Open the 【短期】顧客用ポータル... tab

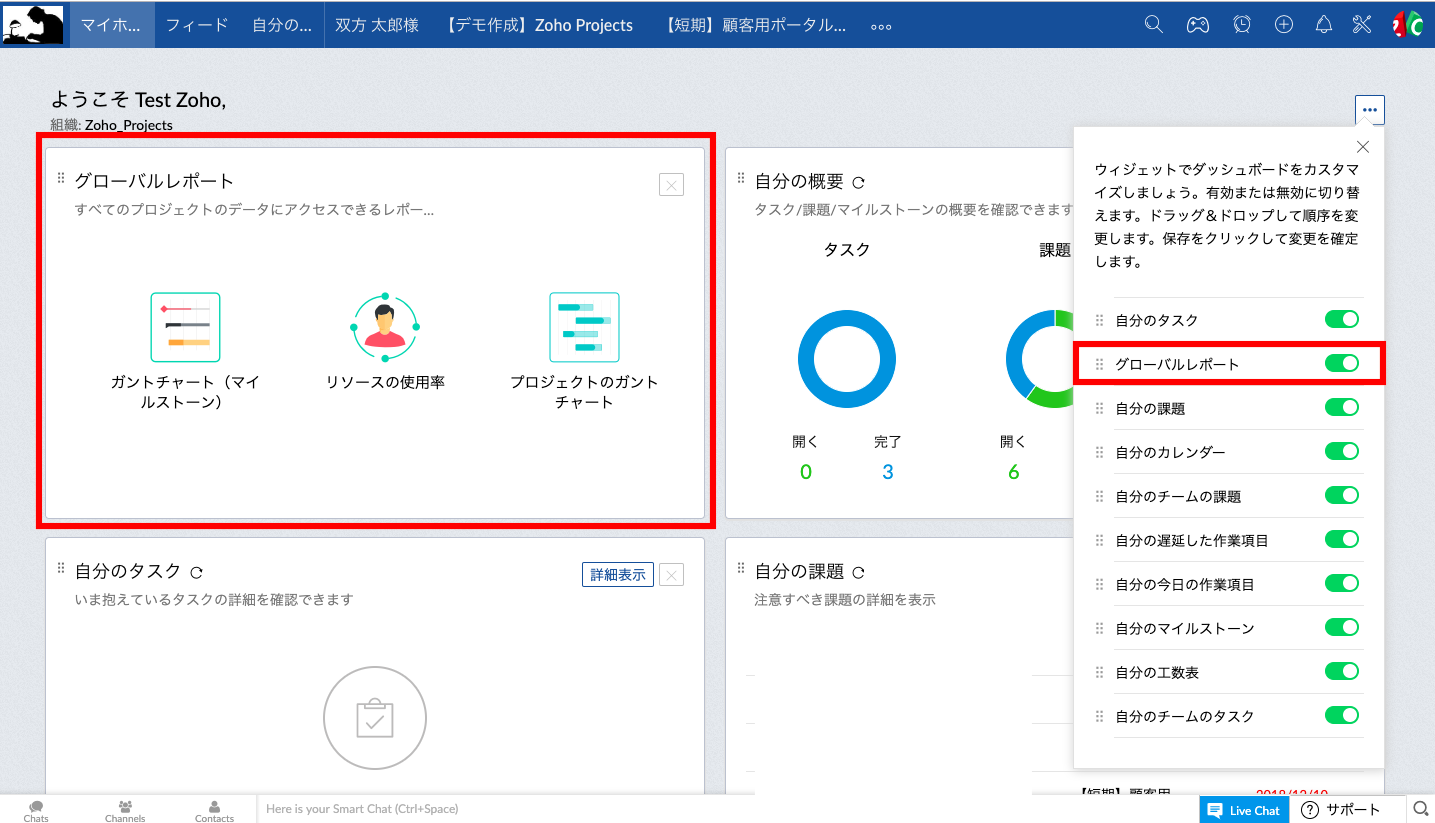755,25
